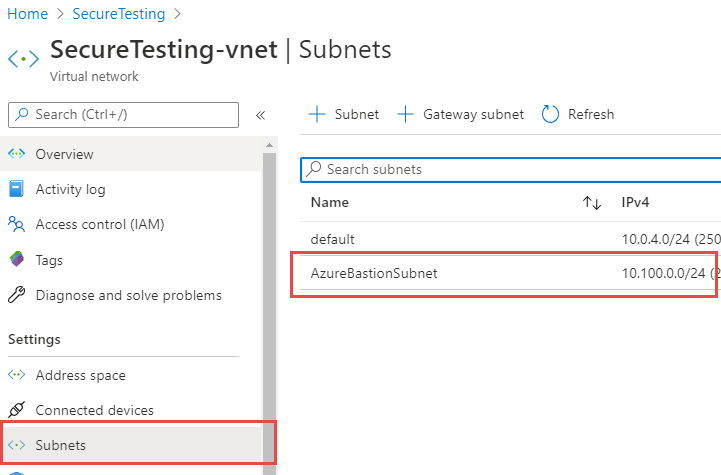This screenshot has height=475, width=721.
Task: Add a new Subnet from the toolbar
Action: [x=343, y=114]
